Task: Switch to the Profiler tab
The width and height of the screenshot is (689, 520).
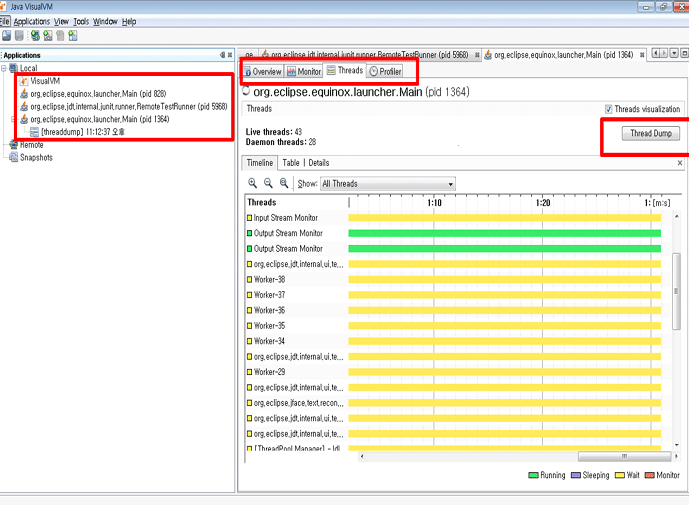Action: tap(385, 71)
